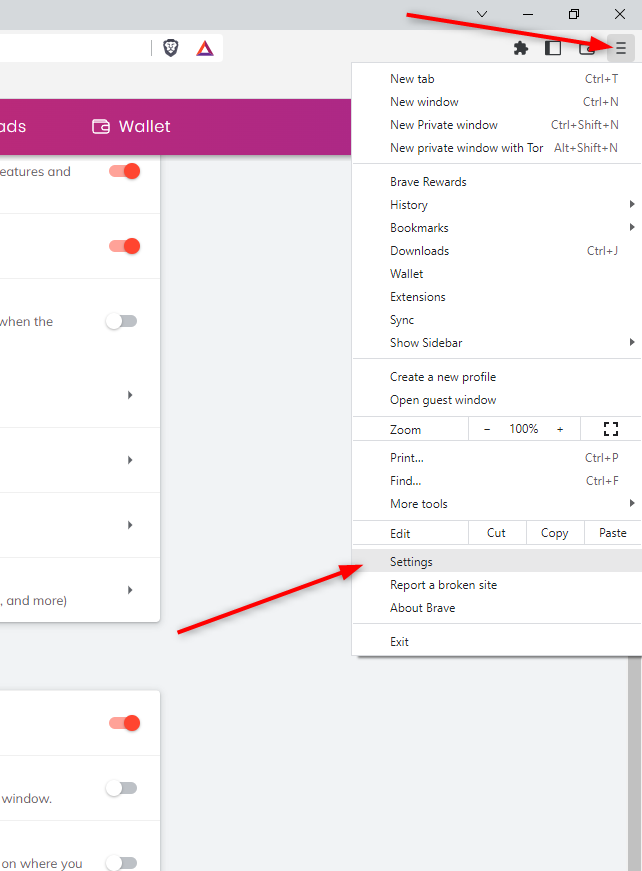Expand the Show Sidebar submenu

(496, 343)
